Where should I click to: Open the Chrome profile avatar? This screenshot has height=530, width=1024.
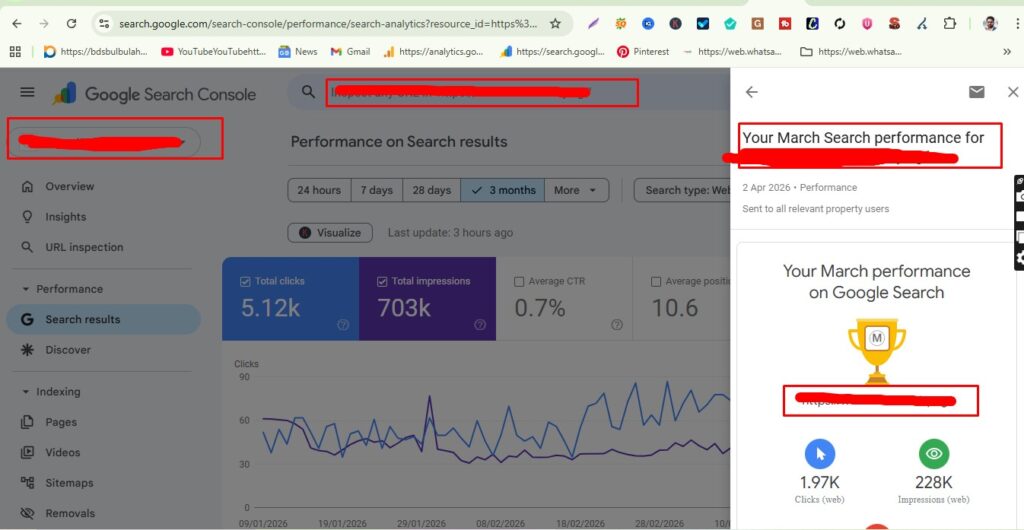pyautogui.click(x=990, y=24)
